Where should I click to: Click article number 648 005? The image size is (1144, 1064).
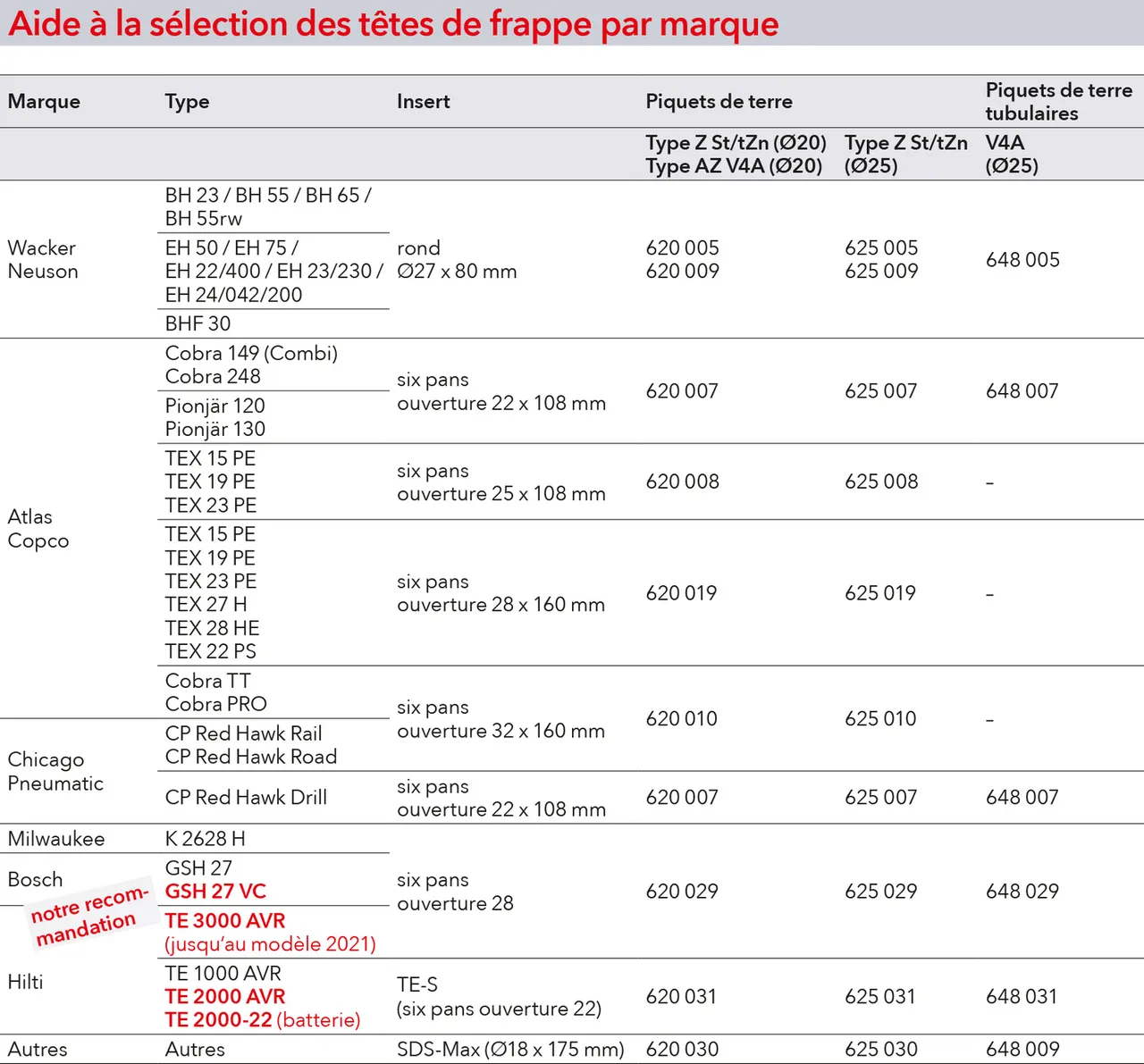(1022, 260)
